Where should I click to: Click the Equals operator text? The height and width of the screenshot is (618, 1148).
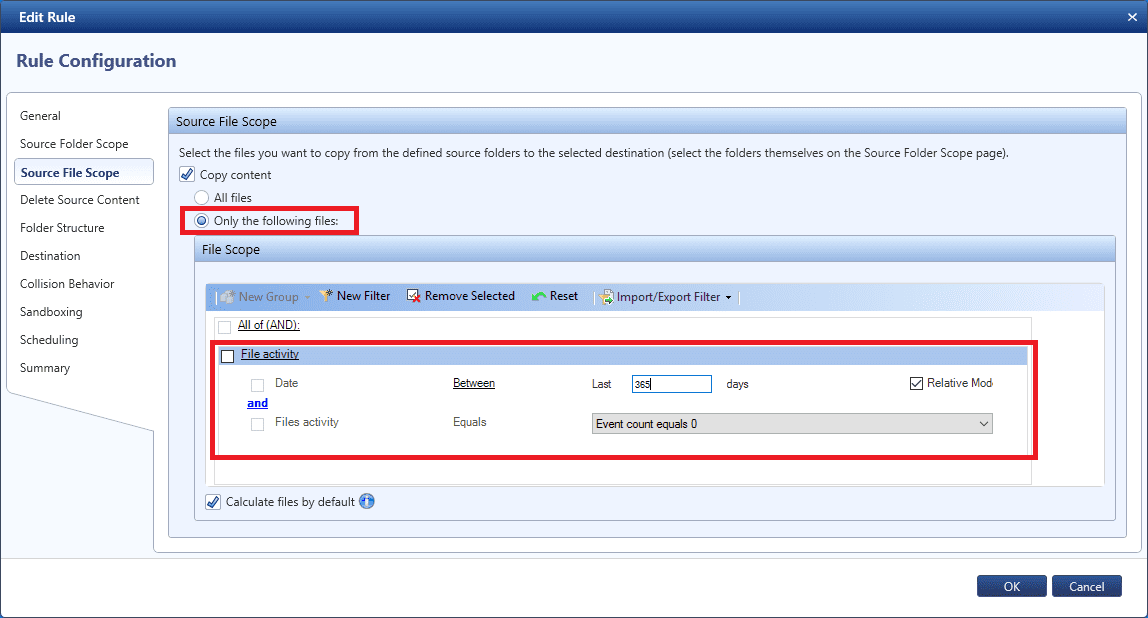tap(469, 422)
